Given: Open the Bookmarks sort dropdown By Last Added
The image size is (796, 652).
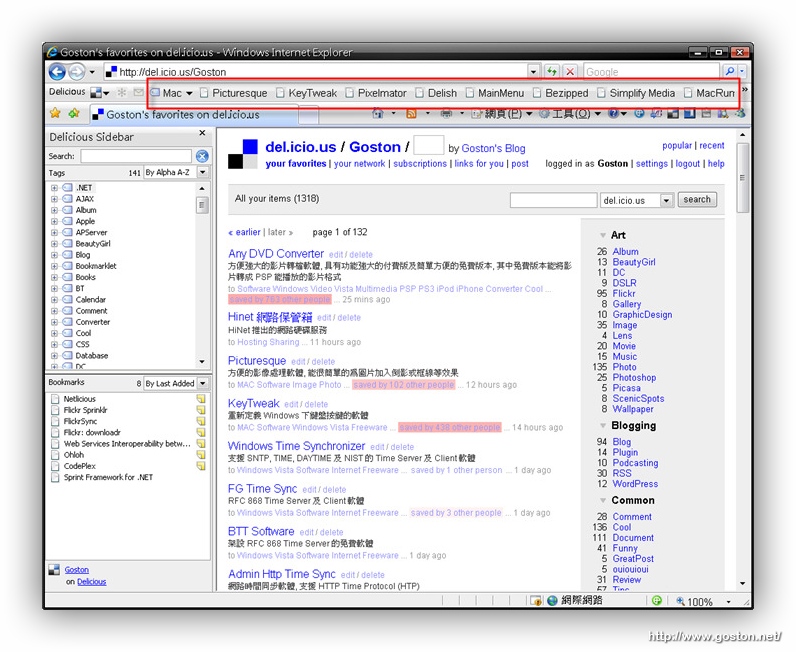Looking at the screenshot, I should point(203,383).
